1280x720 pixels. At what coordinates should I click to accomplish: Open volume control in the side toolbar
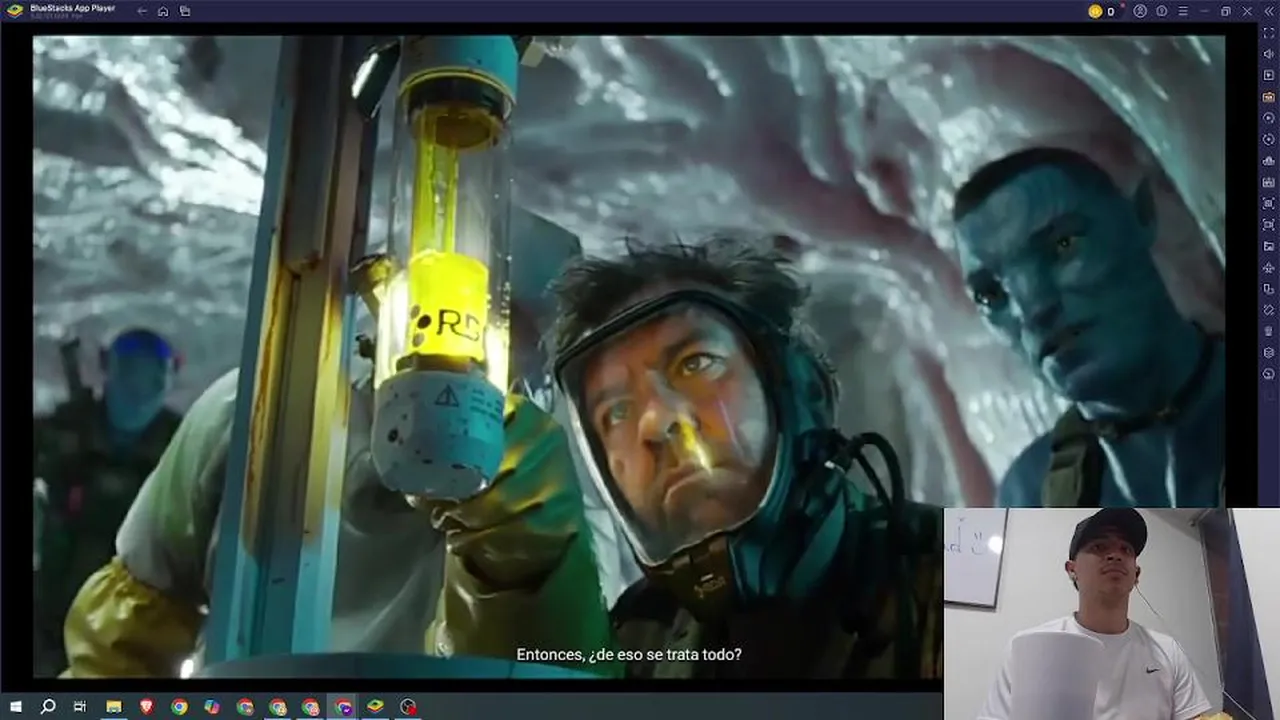[1269, 54]
